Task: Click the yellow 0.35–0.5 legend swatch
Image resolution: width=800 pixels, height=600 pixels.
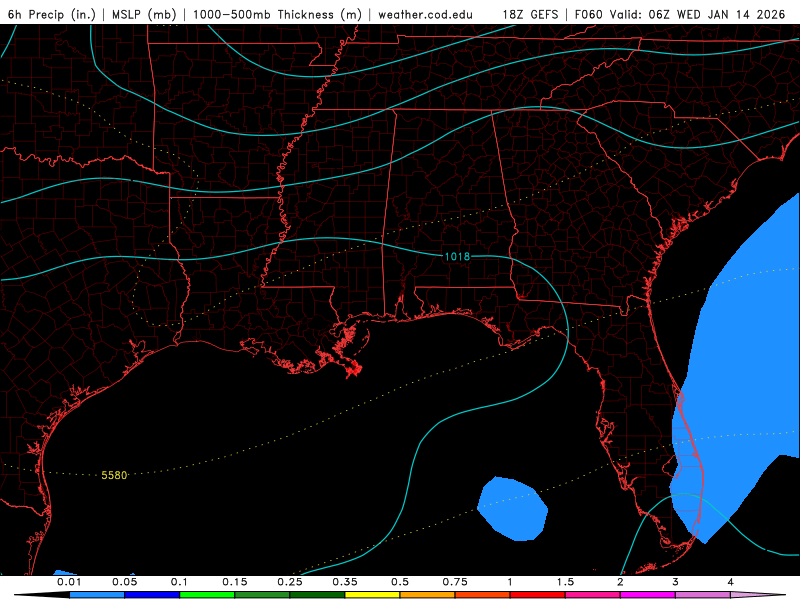Action: [x=372, y=595]
